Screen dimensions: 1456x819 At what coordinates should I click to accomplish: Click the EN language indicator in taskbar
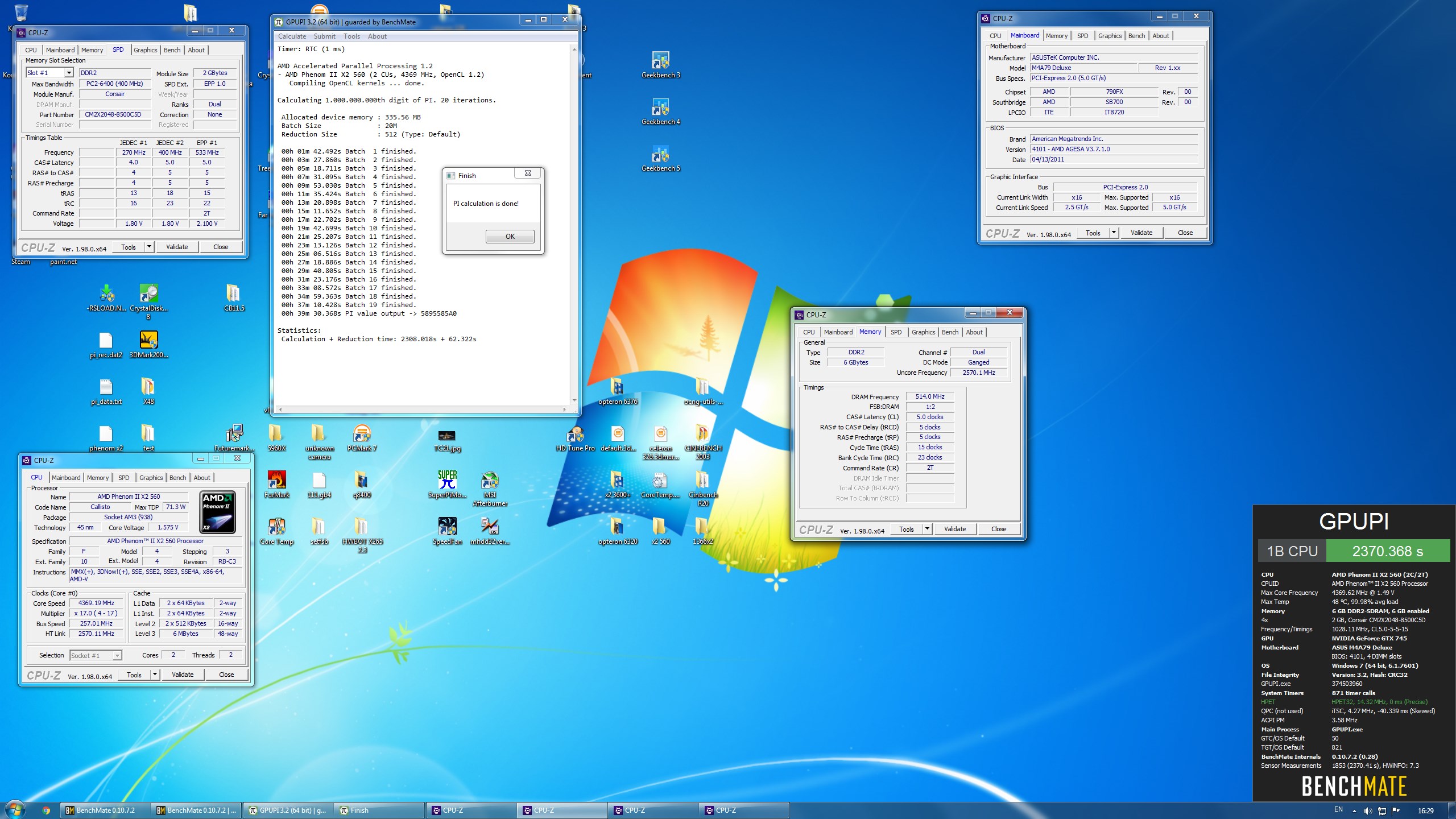1338,810
